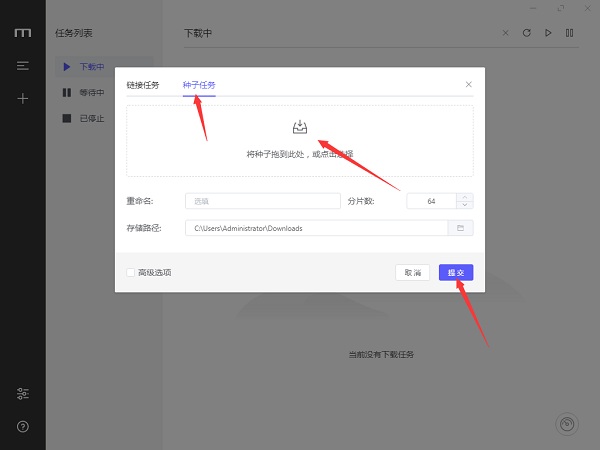600x450 pixels.
Task: Decrease 分片数 with the down arrow
Action: 466,205
